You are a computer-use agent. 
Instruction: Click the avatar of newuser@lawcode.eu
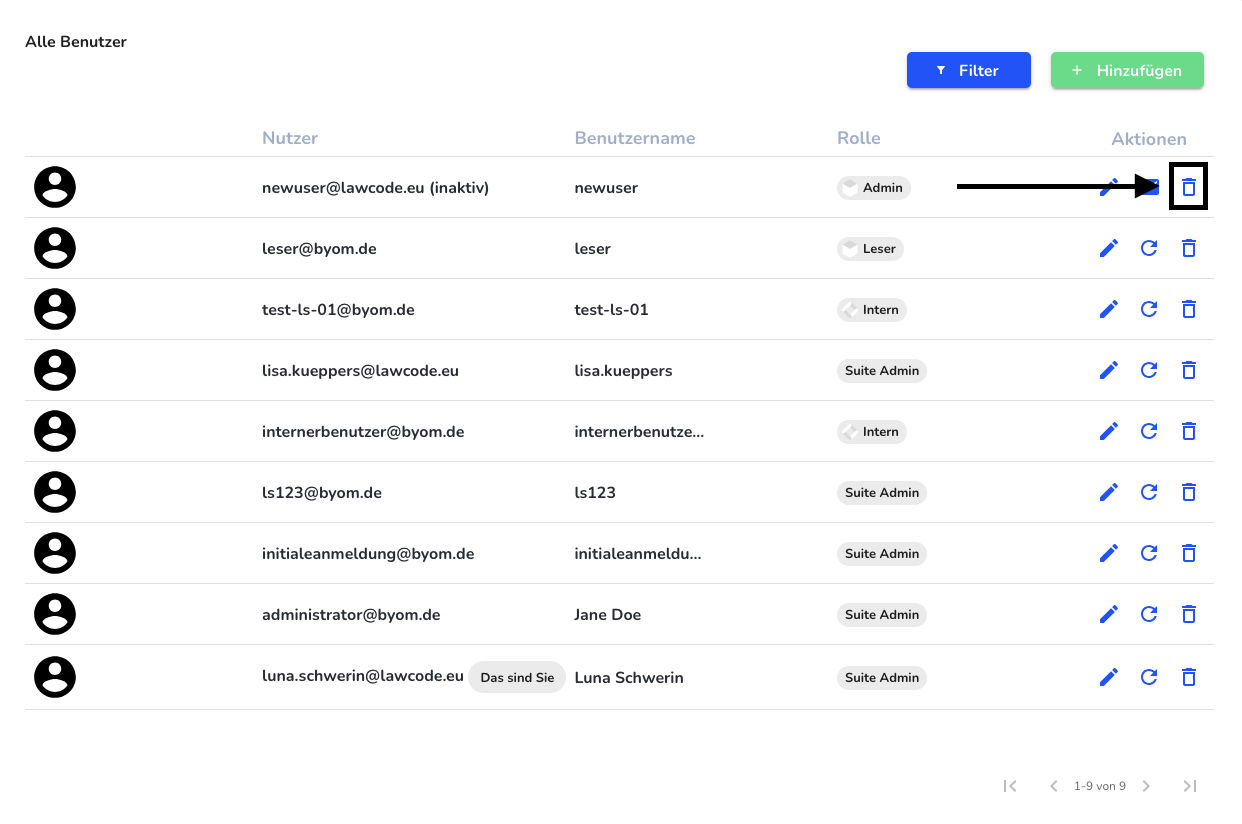(55, 187)
